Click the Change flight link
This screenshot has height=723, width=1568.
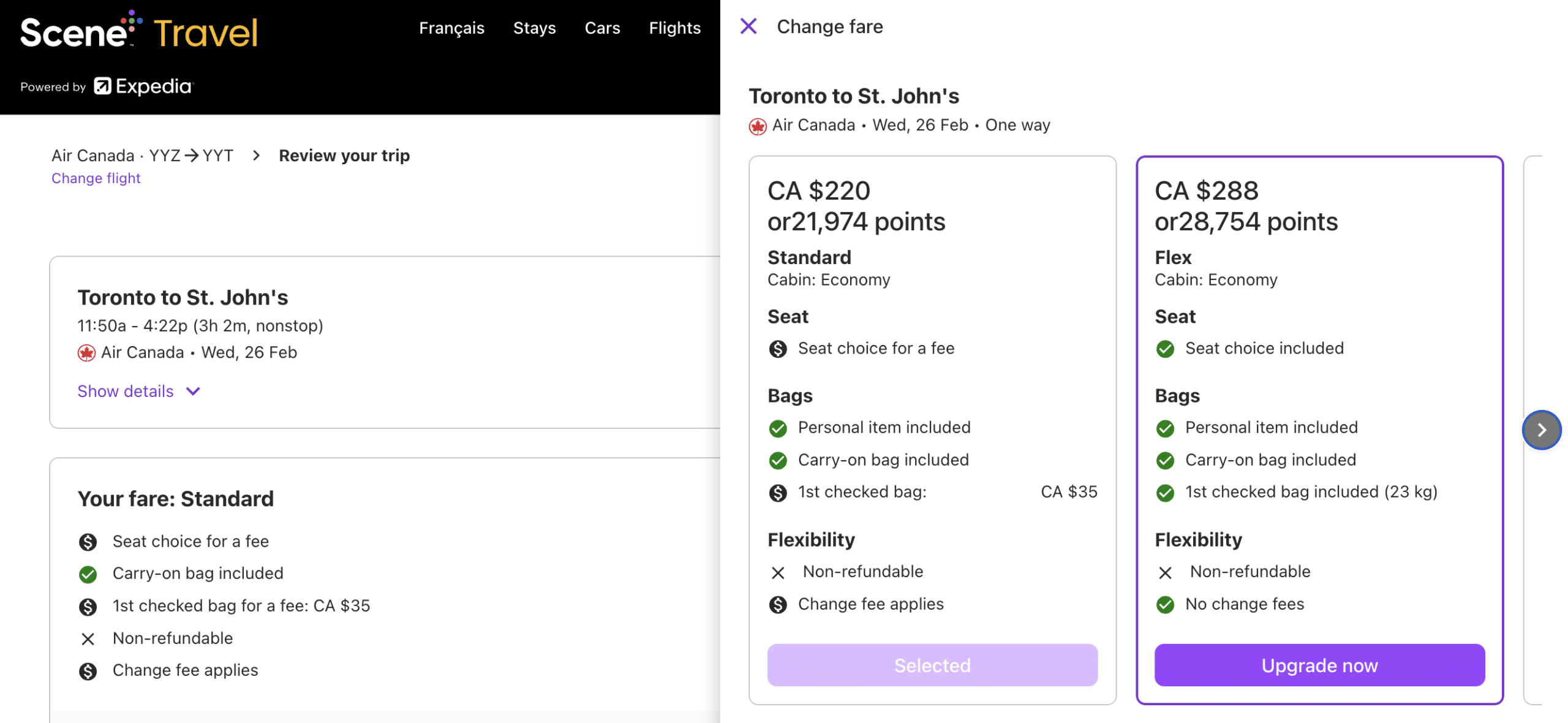[x=96, y=178]
